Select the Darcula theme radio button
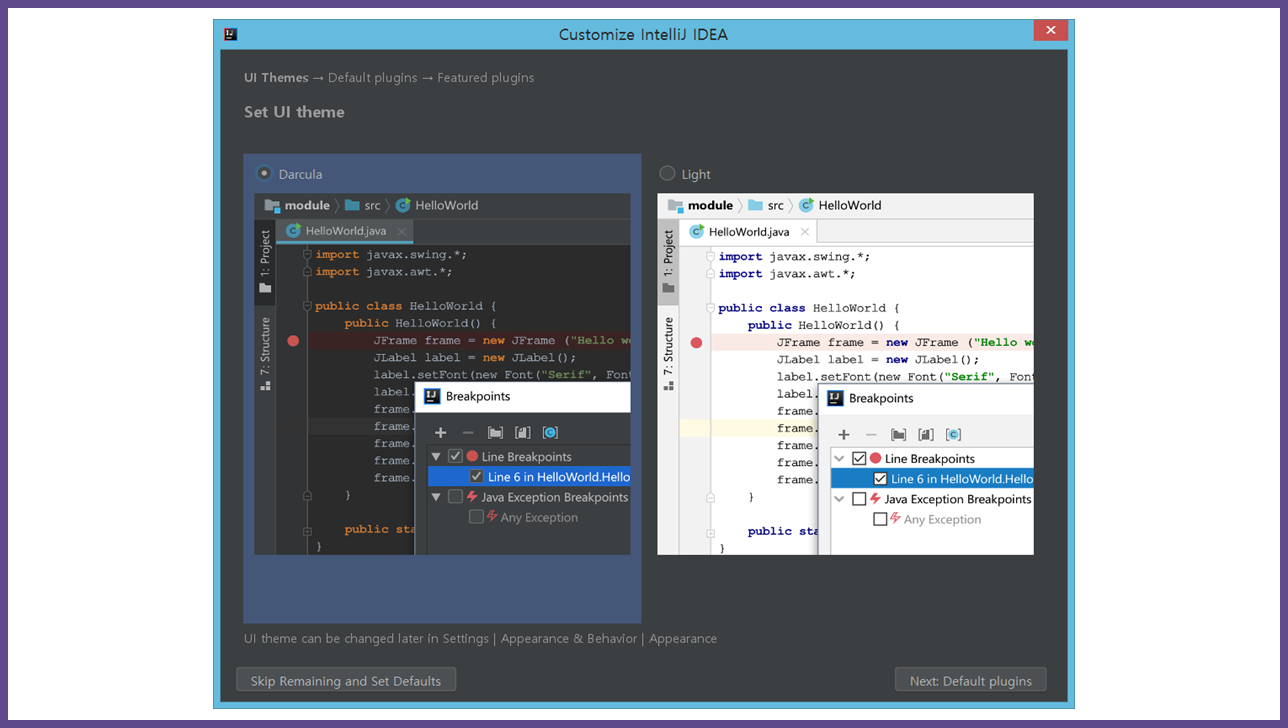The height and width of the screenshot is (728, 1288). [264, 173]
